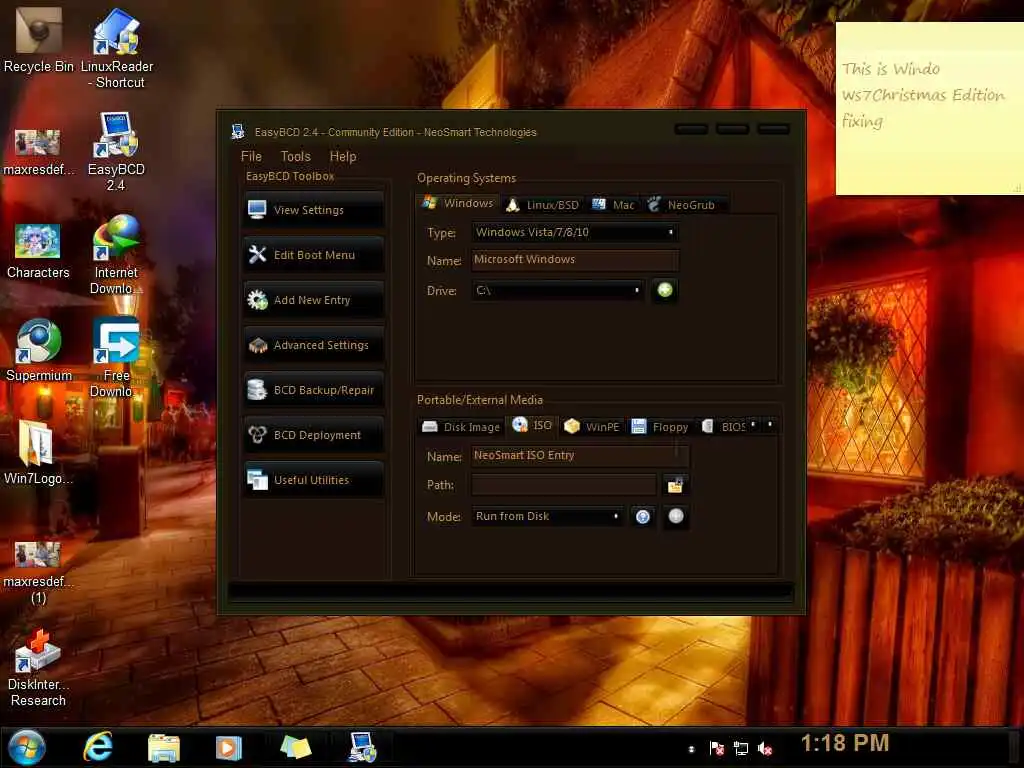Select Recycle Bin desktop icon
Screen dimensions: 1024x768
tap(38, 39)
